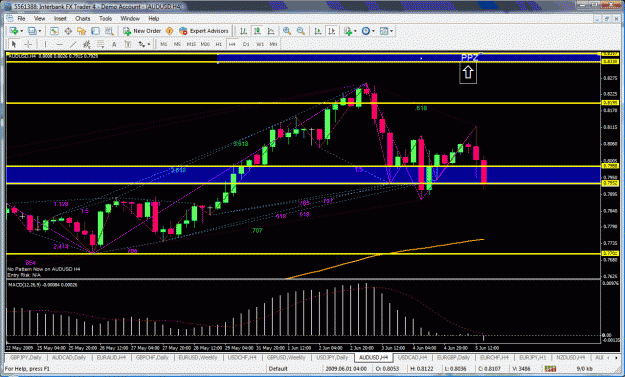Screen dimensions: 625x377
Task: Select the H4 timeframe button
Action: [x=232, y=44]
